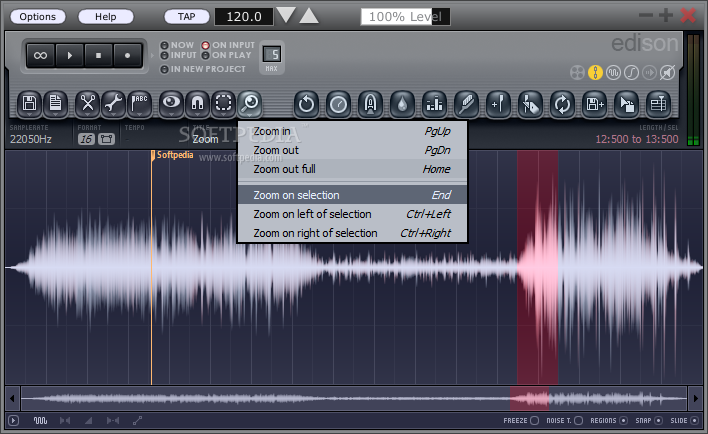Click the crossed-out speaker icon

[x=667, y=73]
